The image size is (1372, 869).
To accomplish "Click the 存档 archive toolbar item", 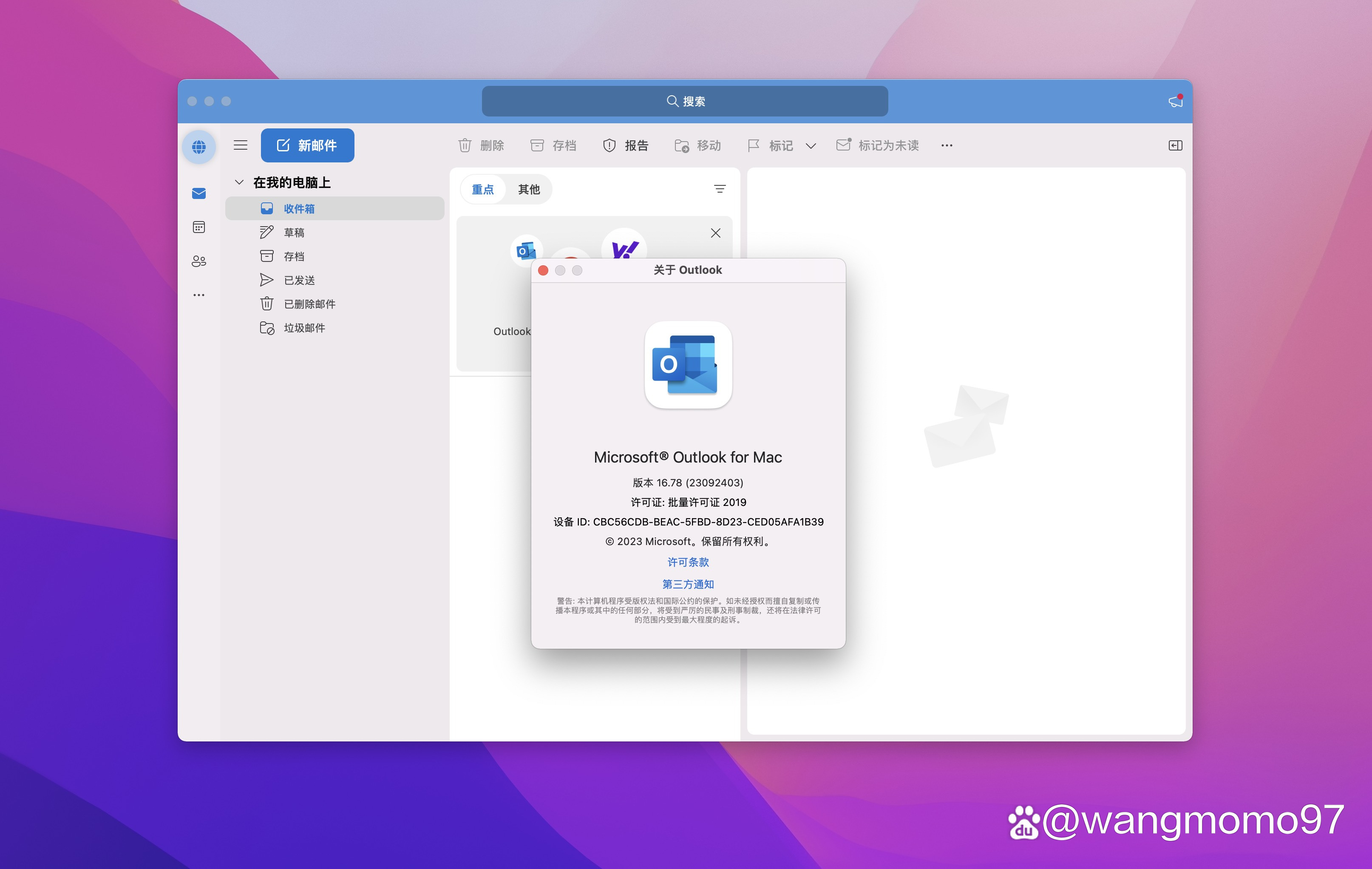I will point(553,145).
